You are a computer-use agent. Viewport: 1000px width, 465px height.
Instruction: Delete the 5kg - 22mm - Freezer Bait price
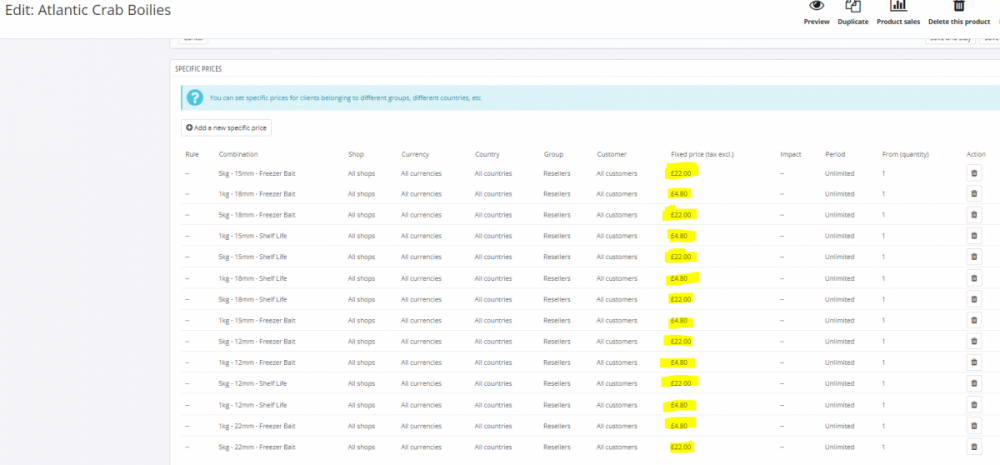[x=974, y=447]
